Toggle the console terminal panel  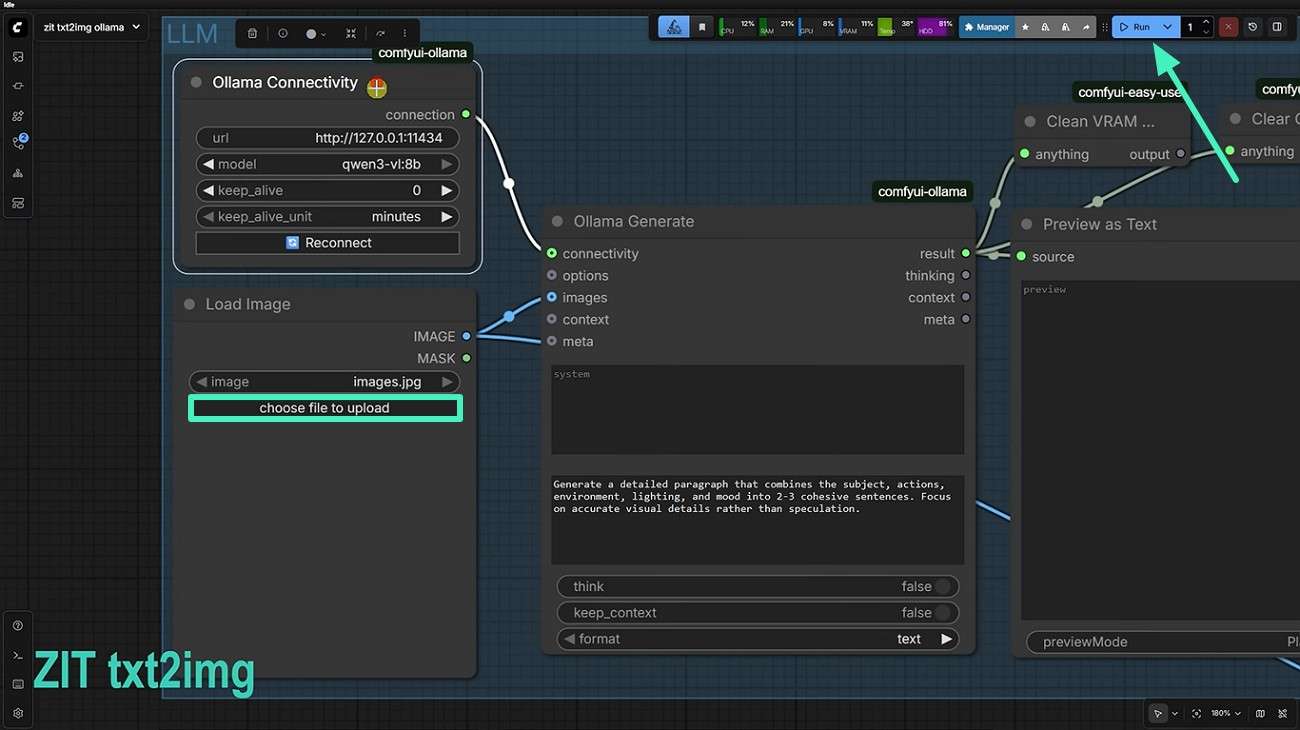18,655
